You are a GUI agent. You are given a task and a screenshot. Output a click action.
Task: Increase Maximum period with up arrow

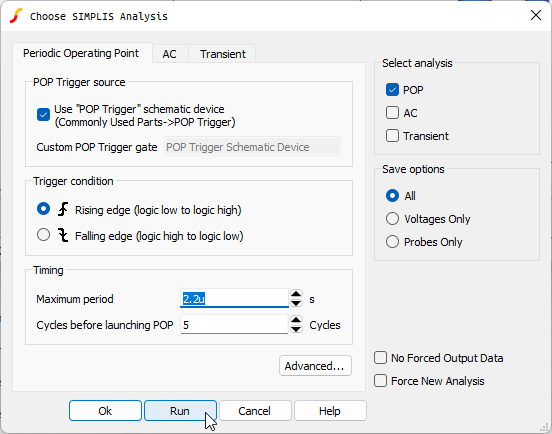pos(296,294)
